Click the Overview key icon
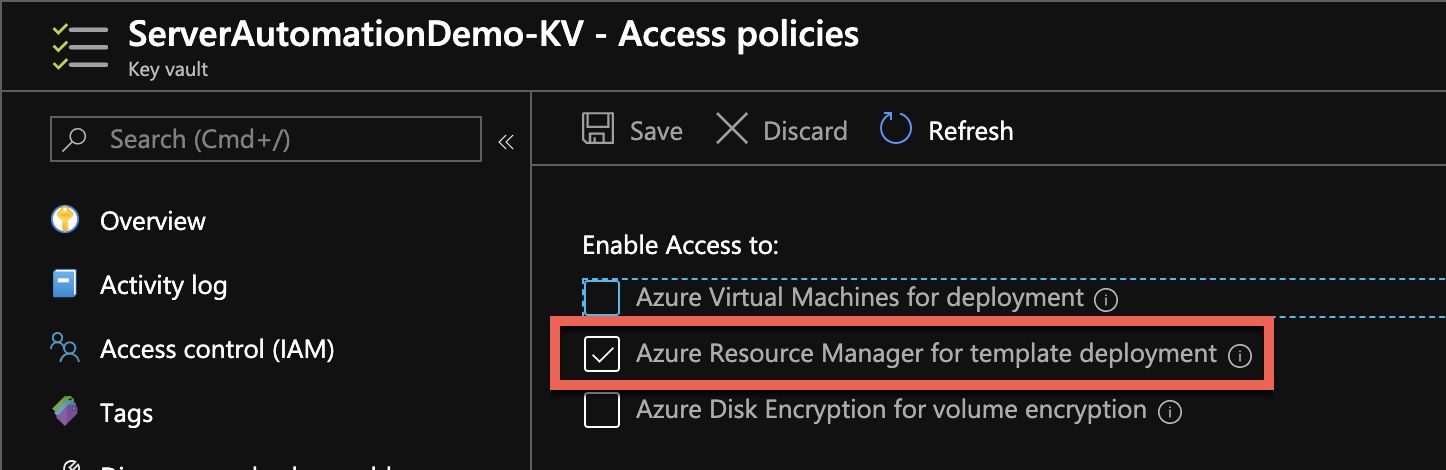 pyautogui.click(x=65, y=221)
